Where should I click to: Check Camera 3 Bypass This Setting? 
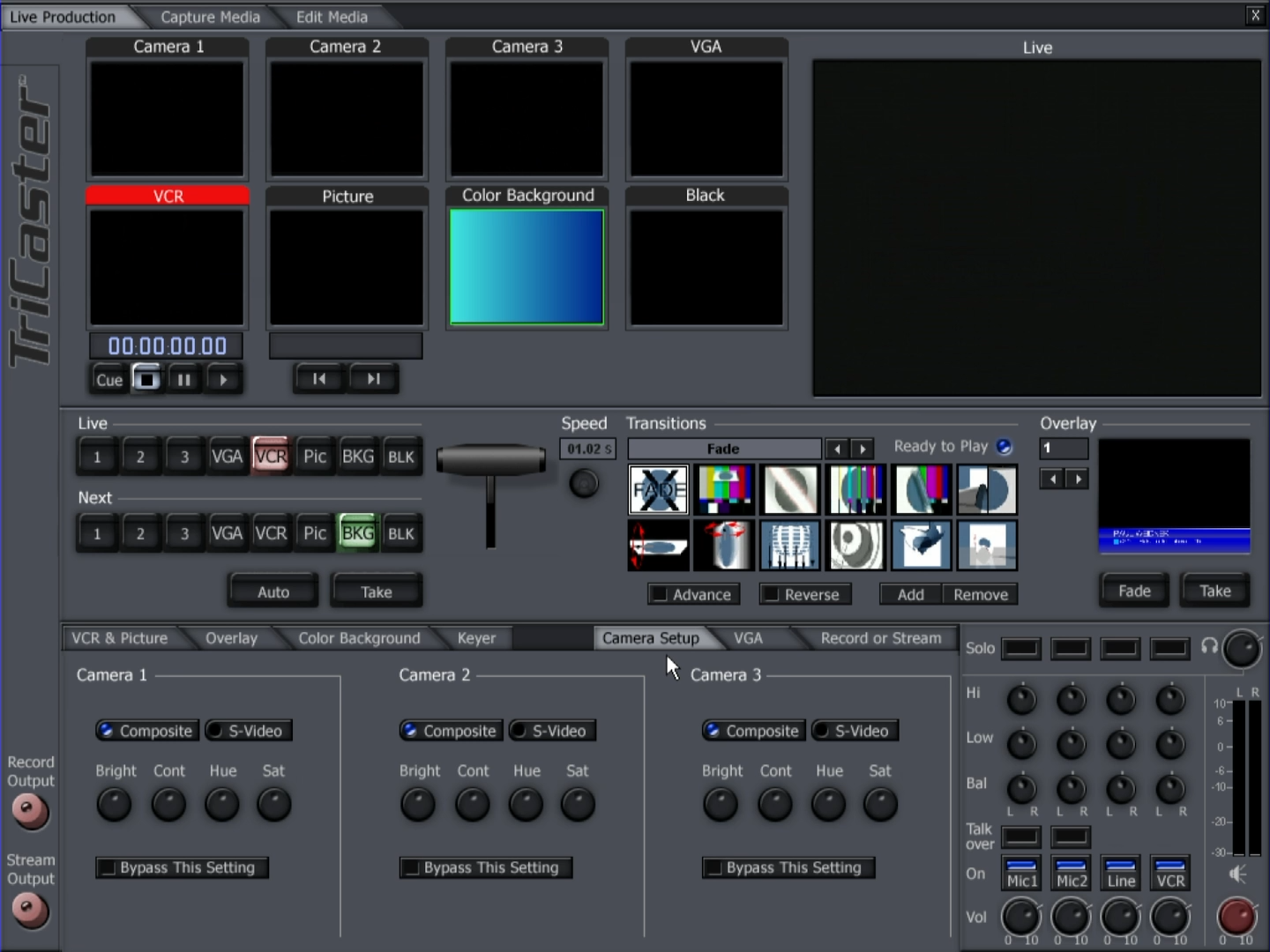tap(788, 867)
